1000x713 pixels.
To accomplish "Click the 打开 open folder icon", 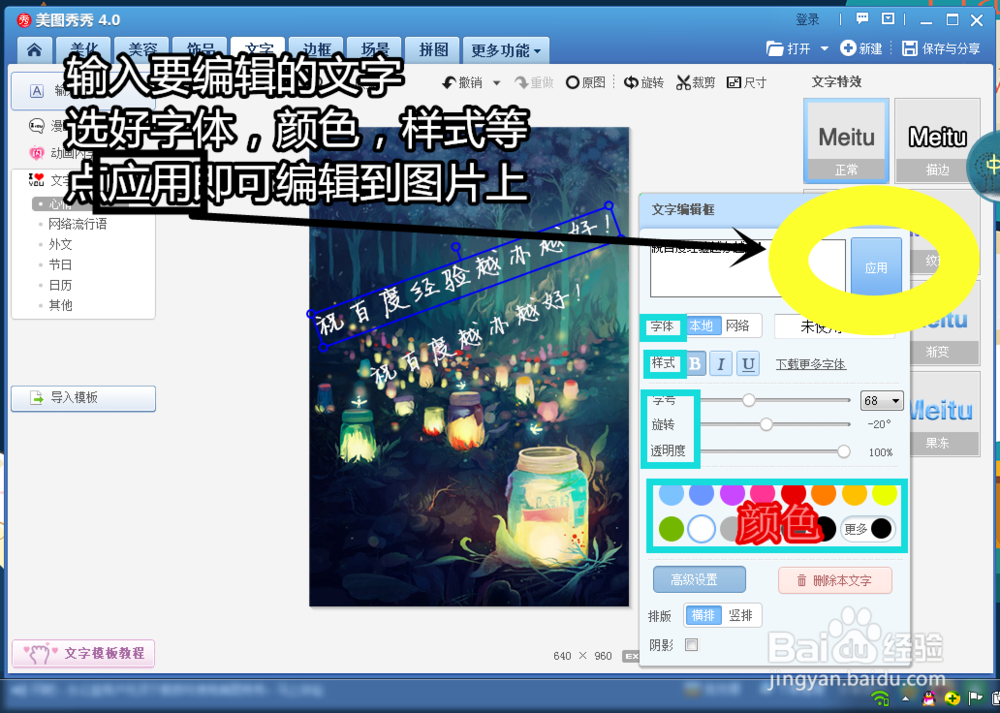I will [x=774, y=48].
